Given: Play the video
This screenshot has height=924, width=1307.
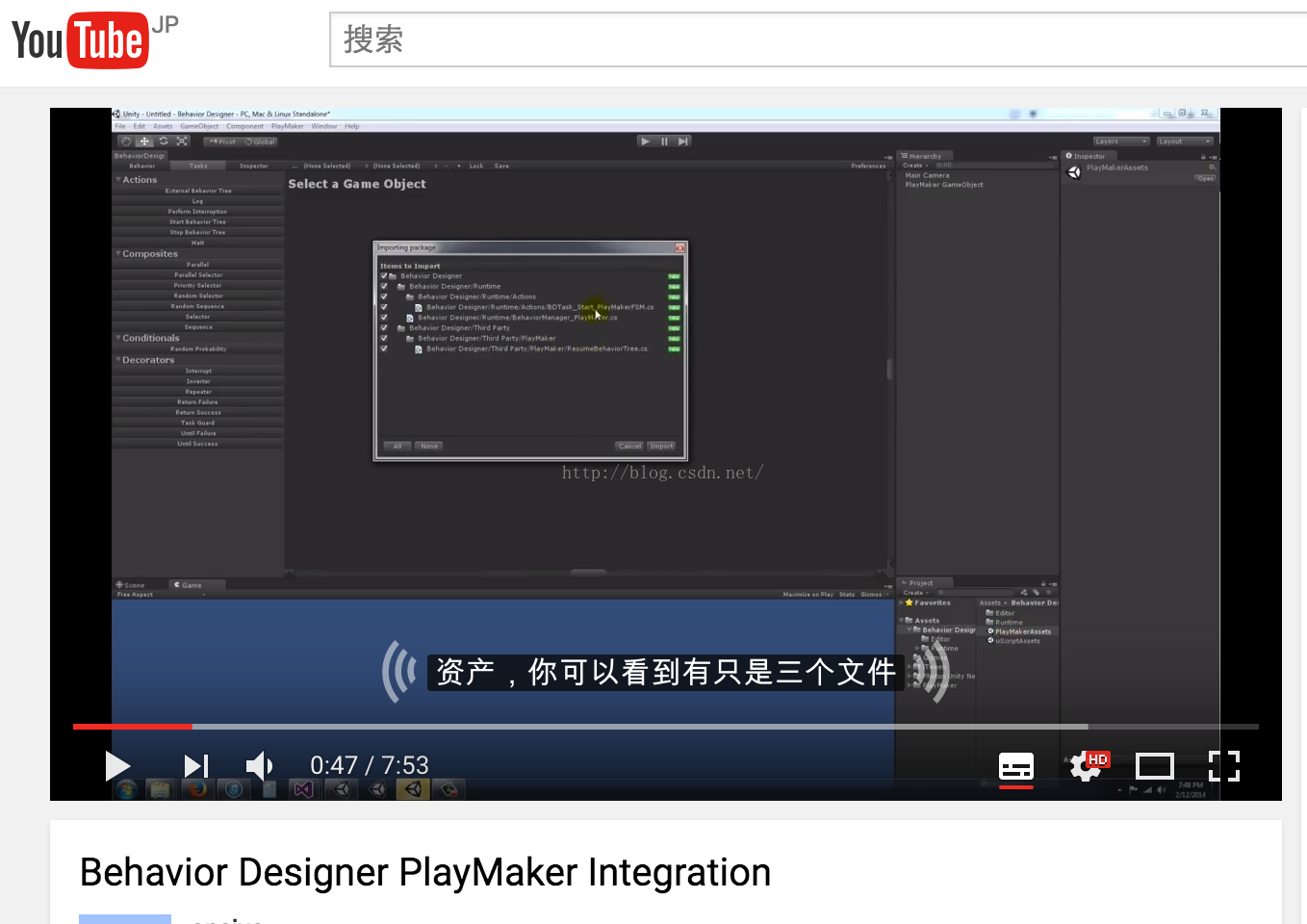Looking at the screenshot, I should coord(117,766).
